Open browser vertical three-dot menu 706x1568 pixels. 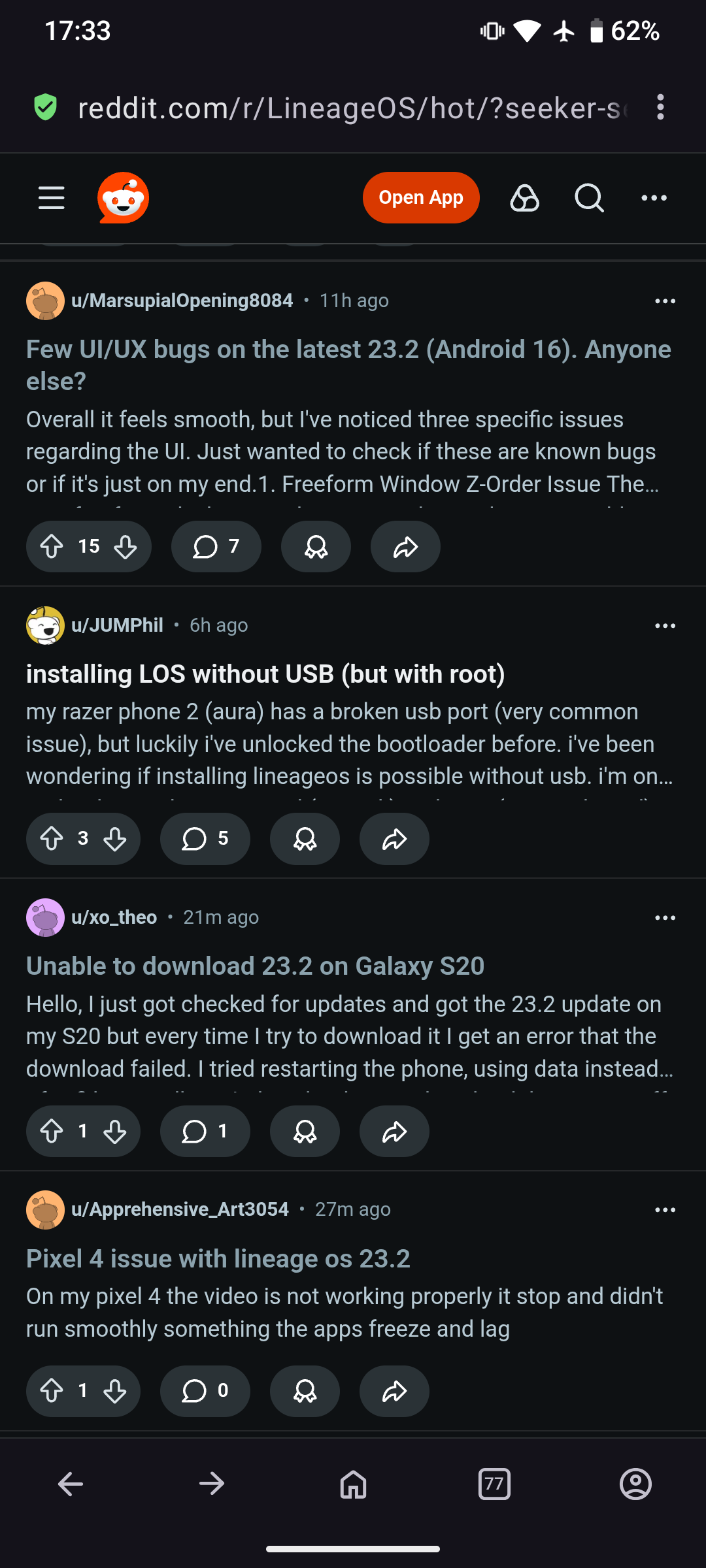661,107
